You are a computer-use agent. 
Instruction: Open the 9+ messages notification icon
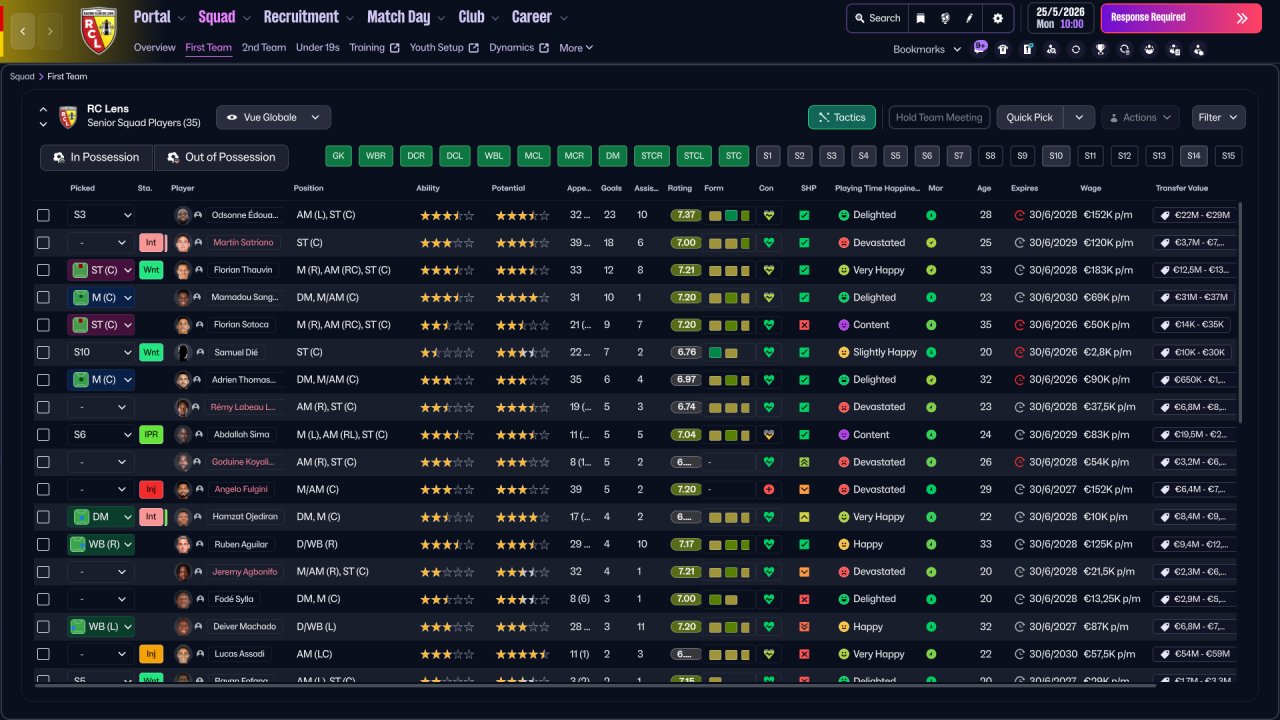[980, 47]
